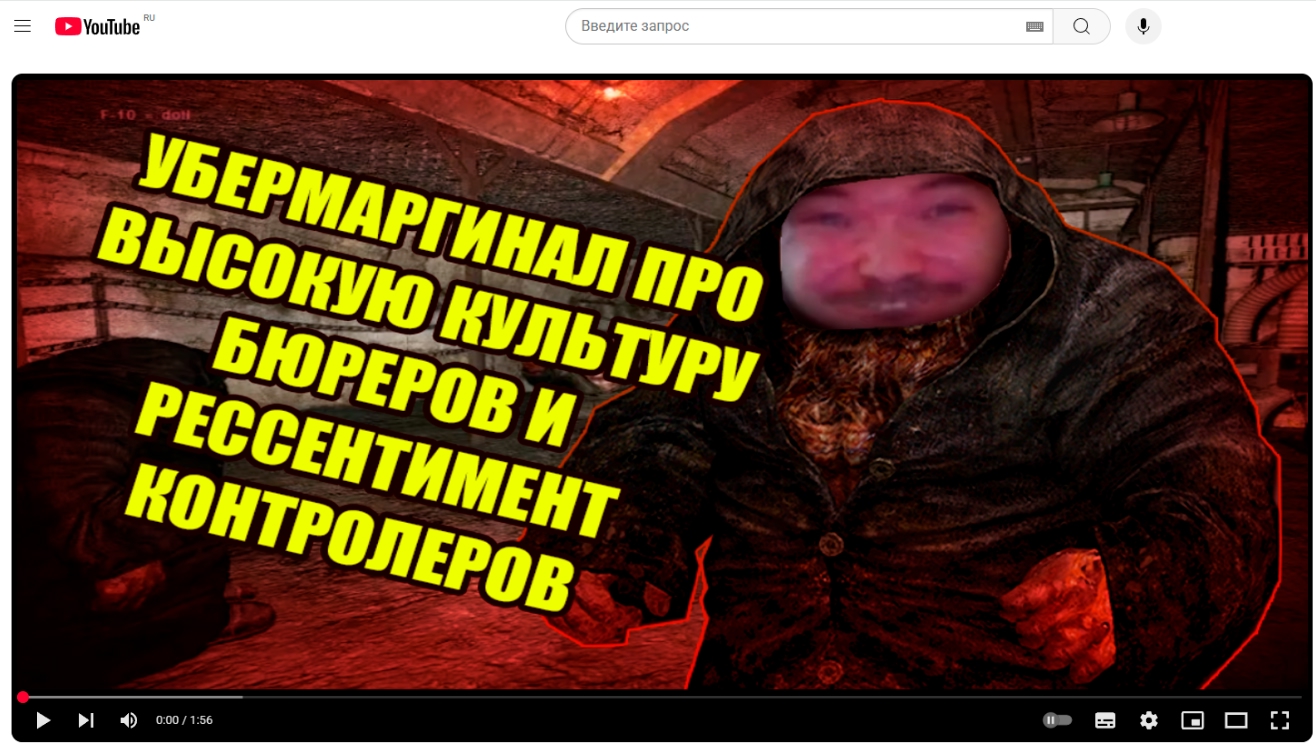
Task: Enable the miniplayer
Action: pyautogui.click(x=1192, y=720)
